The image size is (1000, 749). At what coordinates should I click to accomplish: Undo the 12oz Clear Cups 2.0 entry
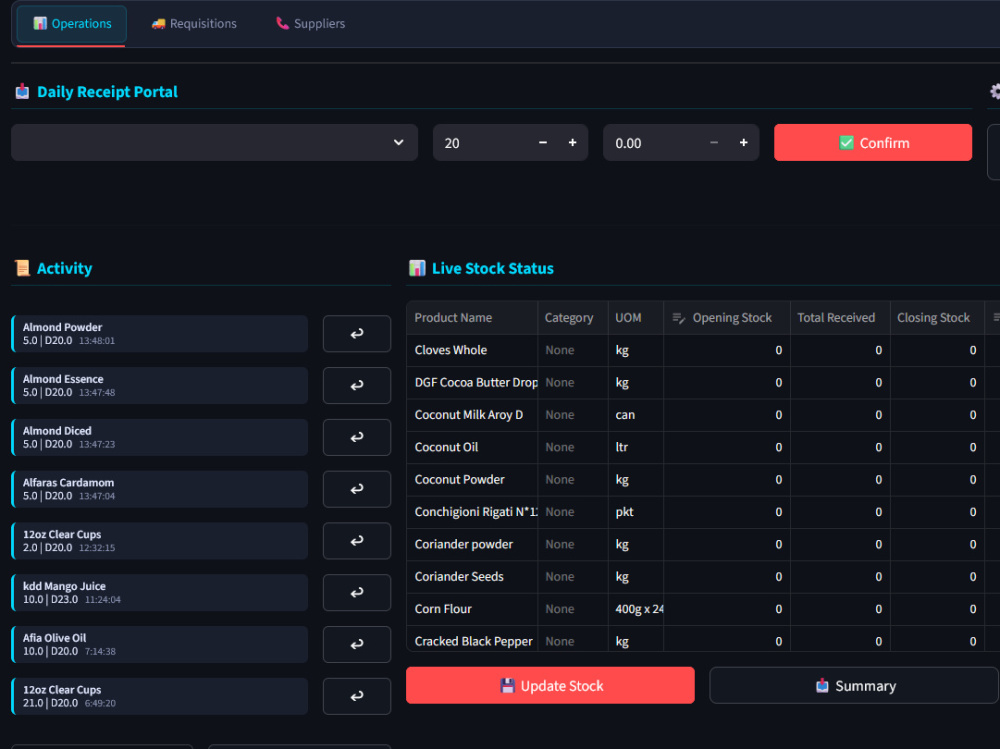click(357, 540)
